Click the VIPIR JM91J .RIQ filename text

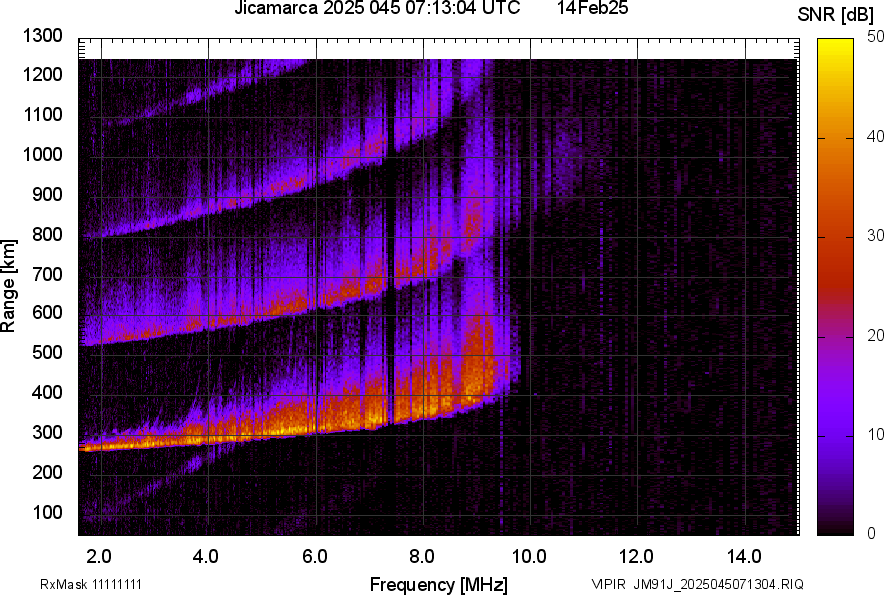[697, 584]
